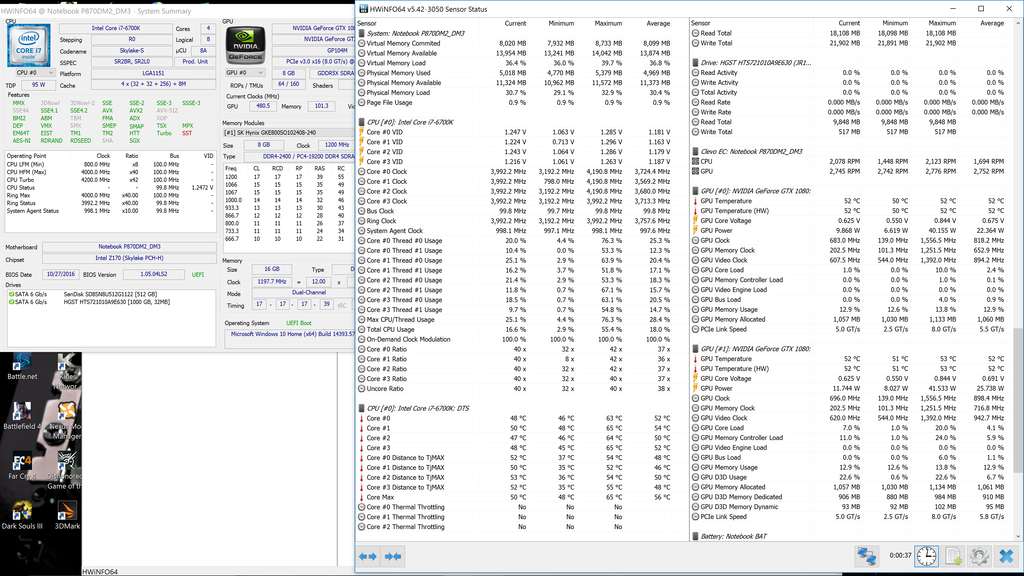
Task: Click the BIOS date field 10/27/2016
Action: click(61, 274)
